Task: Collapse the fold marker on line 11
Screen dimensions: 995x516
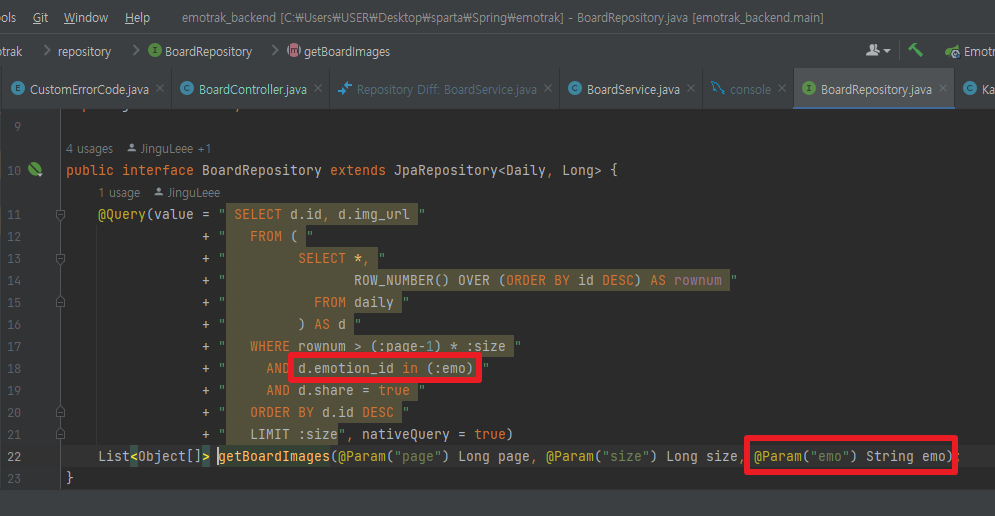Action: (60, 215)
